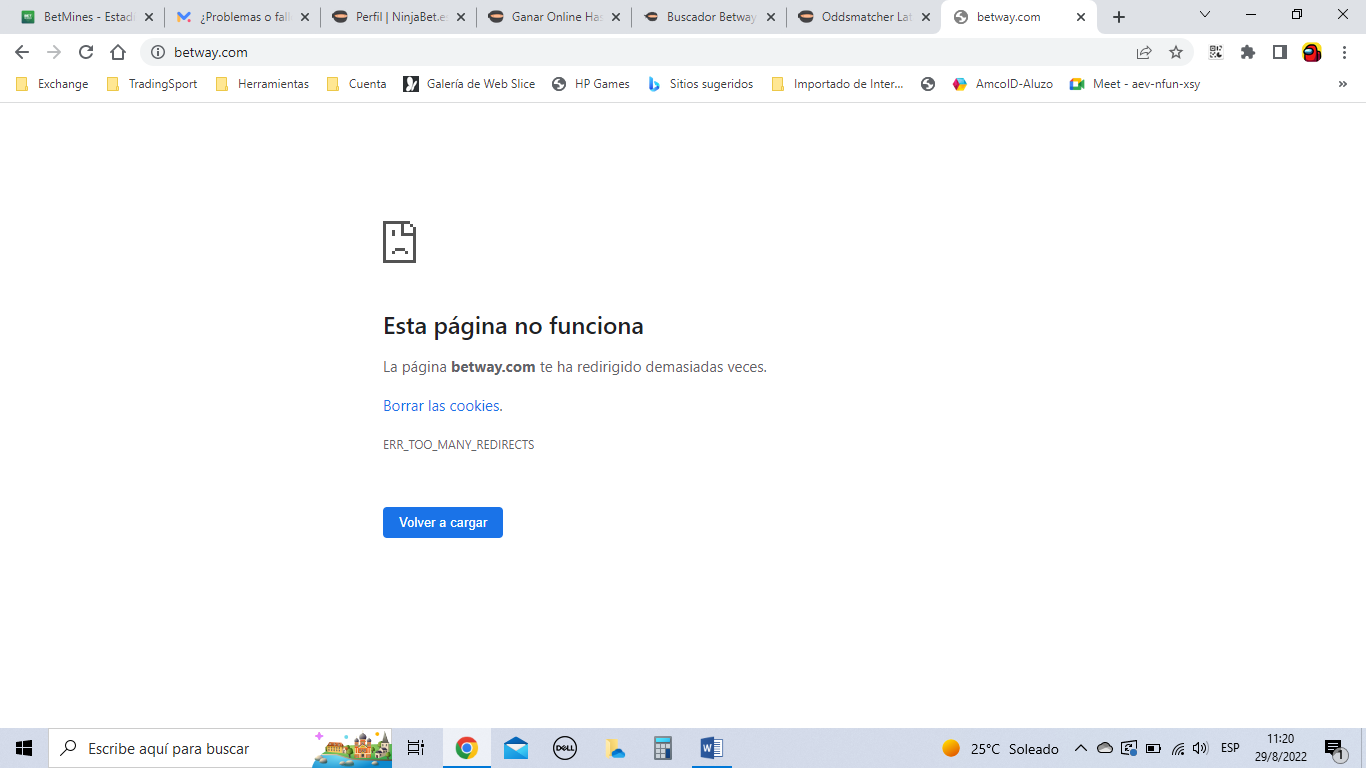Share this page icon in address bar
Viewport: 1366px width, 768px height.
(x=1144, y=52)
